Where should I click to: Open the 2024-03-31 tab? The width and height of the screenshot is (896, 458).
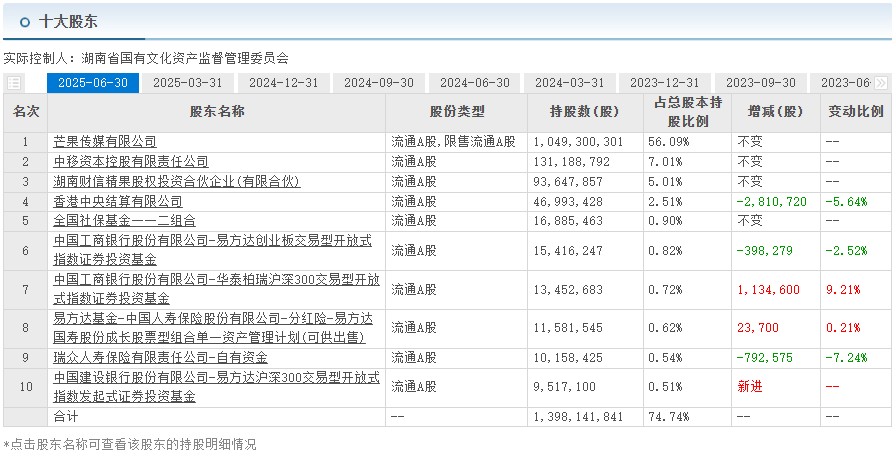point(569,83)
